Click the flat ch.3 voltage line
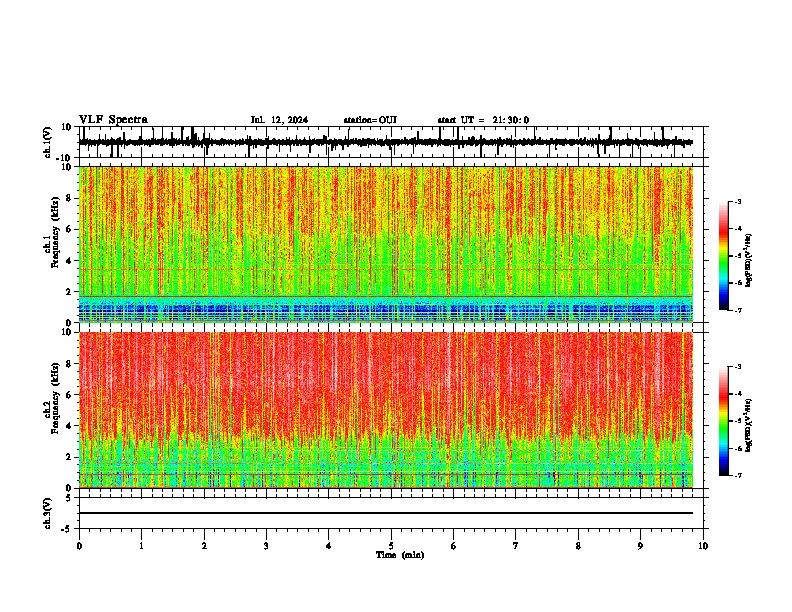This screenshot has height=612, width=792. coord(386,513)
